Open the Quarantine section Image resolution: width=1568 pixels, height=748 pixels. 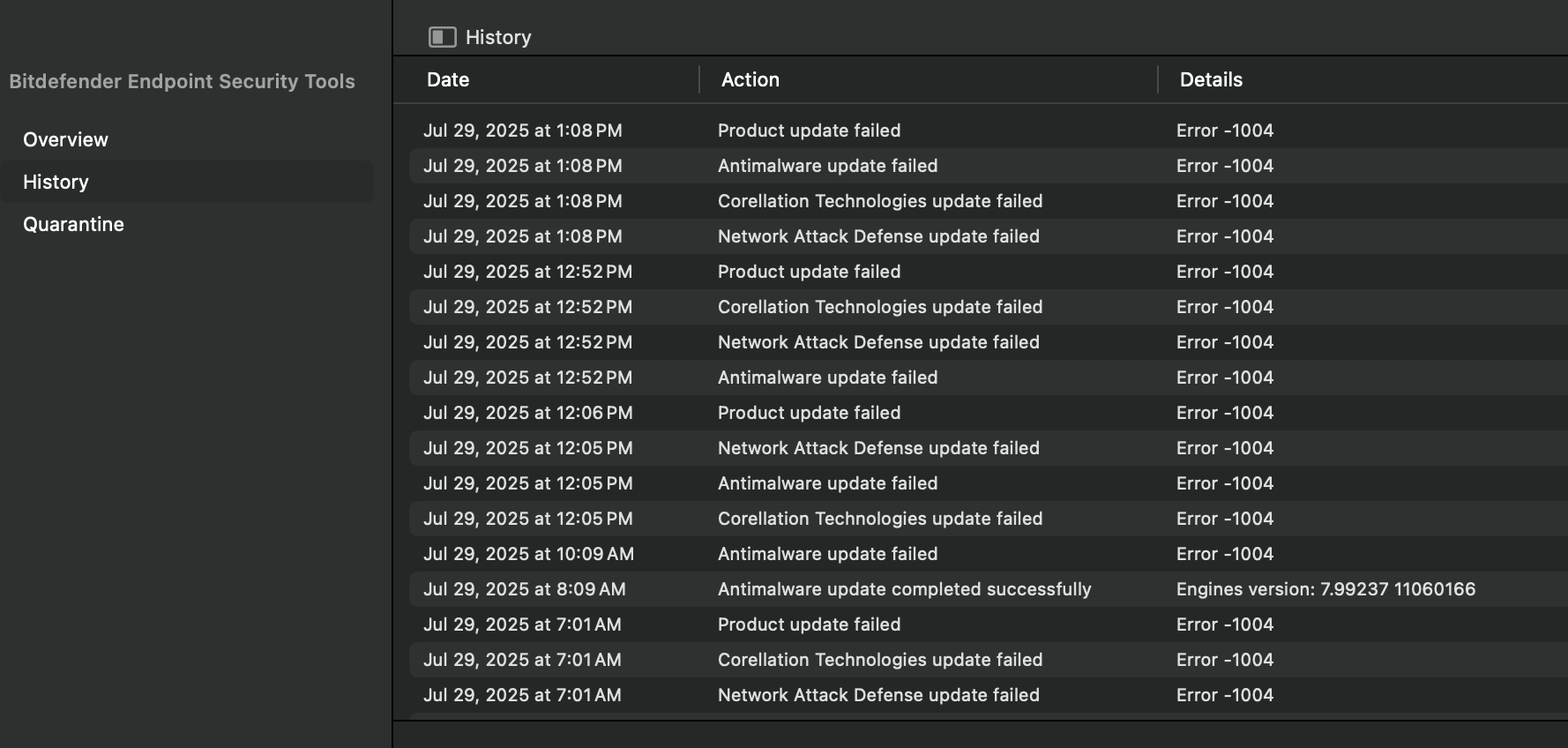point(73,224)
